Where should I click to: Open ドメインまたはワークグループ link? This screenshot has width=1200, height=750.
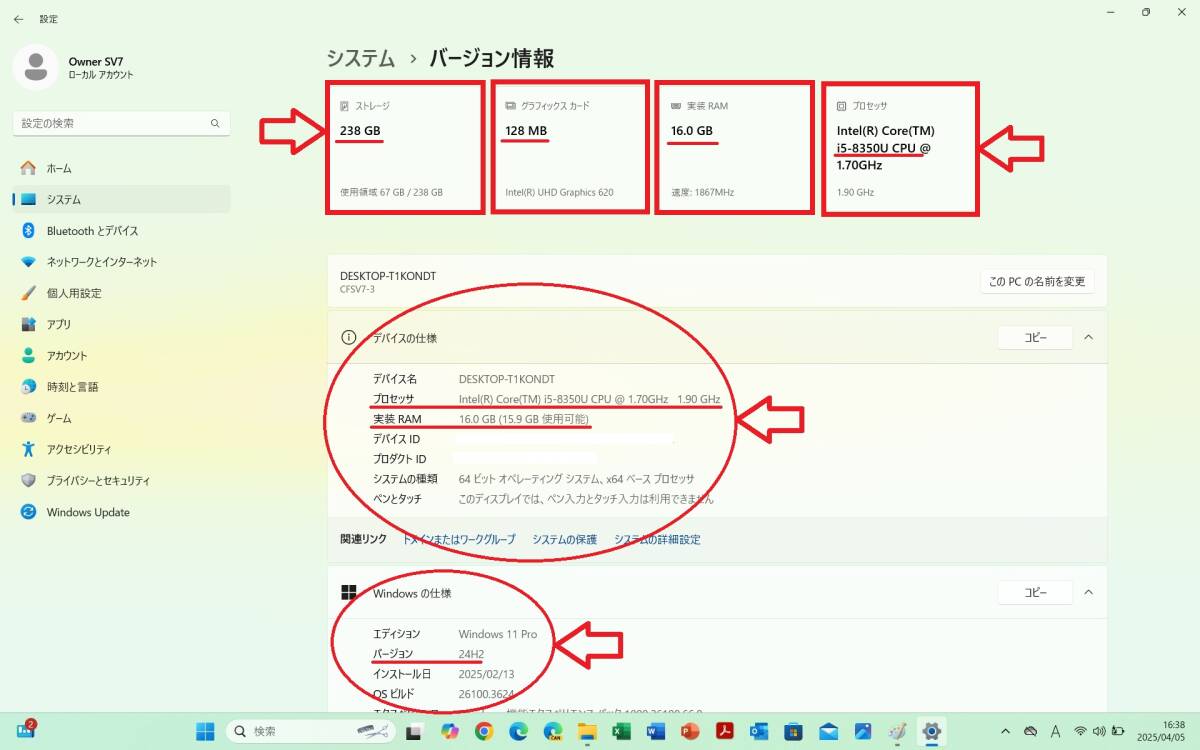pyautogui.click(x=459, y=539)
